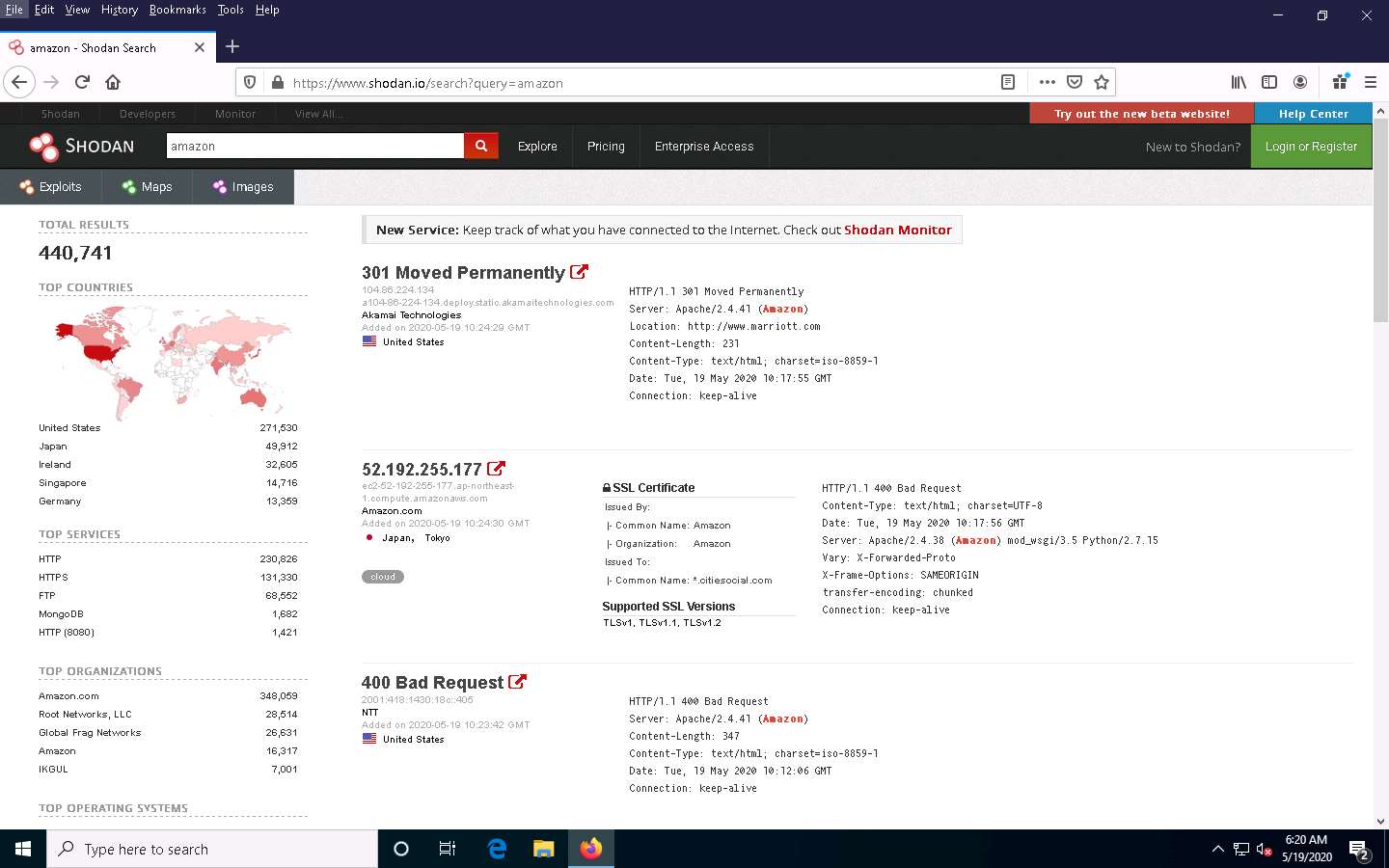Screen dimensions: 1389x868
Task: Click Try out the new beta website
Action: (1142, 113)
